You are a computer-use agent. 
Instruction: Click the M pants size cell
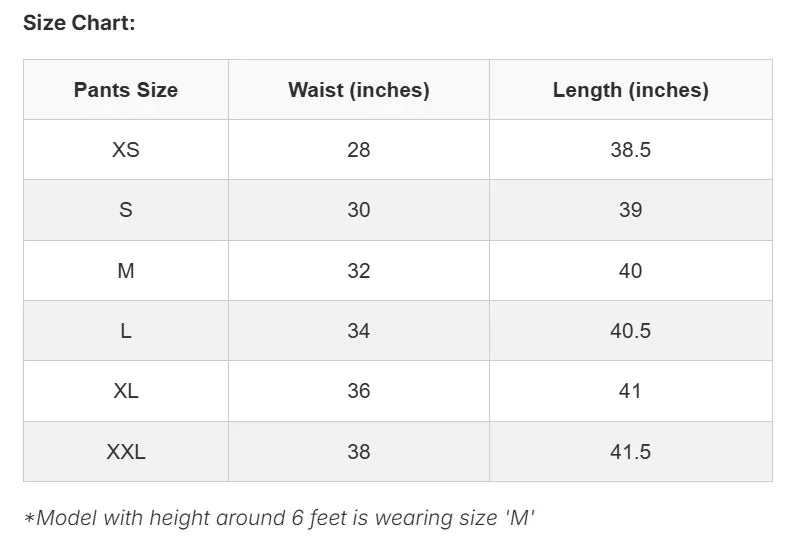126,271
